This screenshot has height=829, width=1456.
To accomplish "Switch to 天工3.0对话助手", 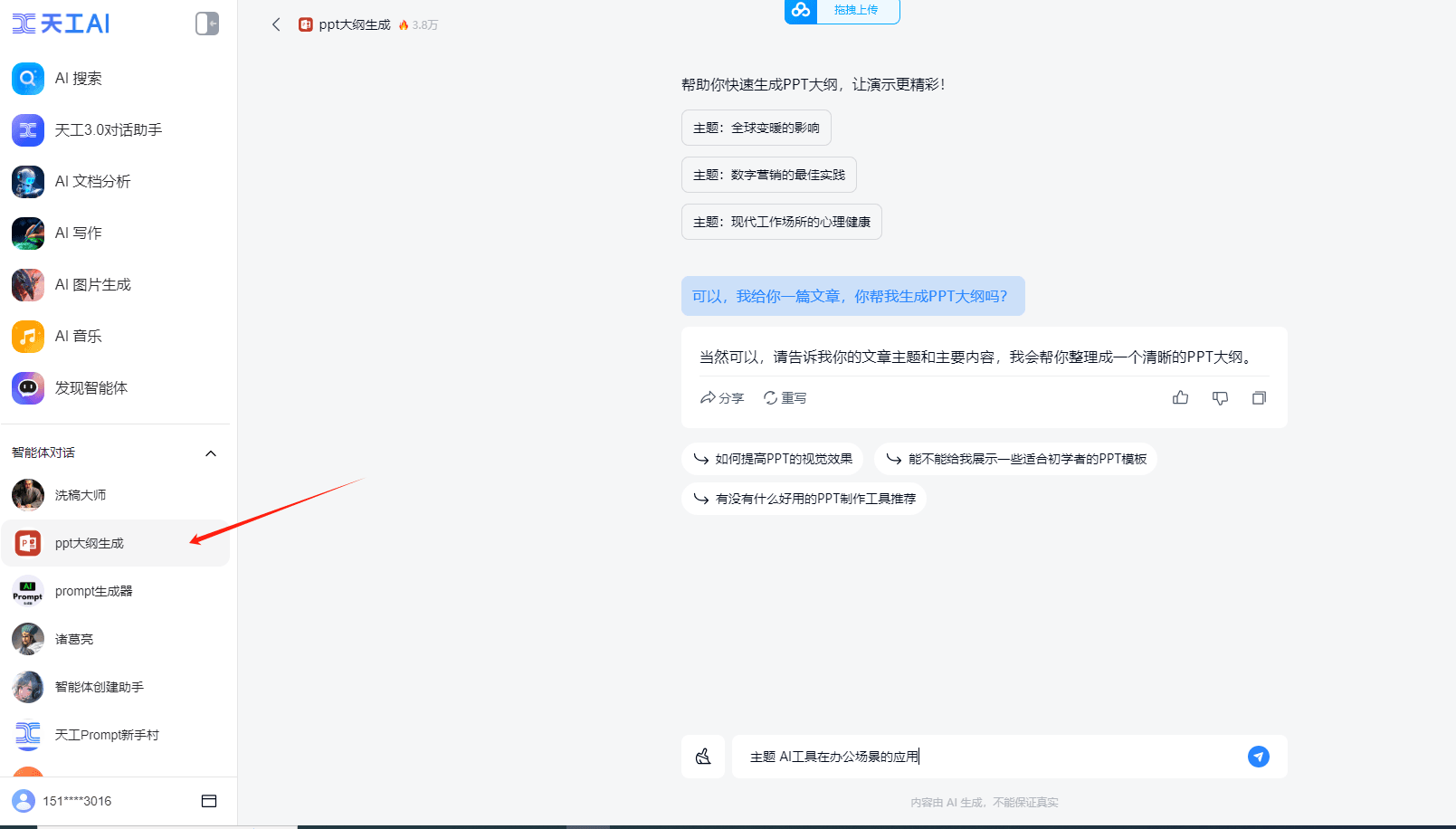I will [107, 129].
